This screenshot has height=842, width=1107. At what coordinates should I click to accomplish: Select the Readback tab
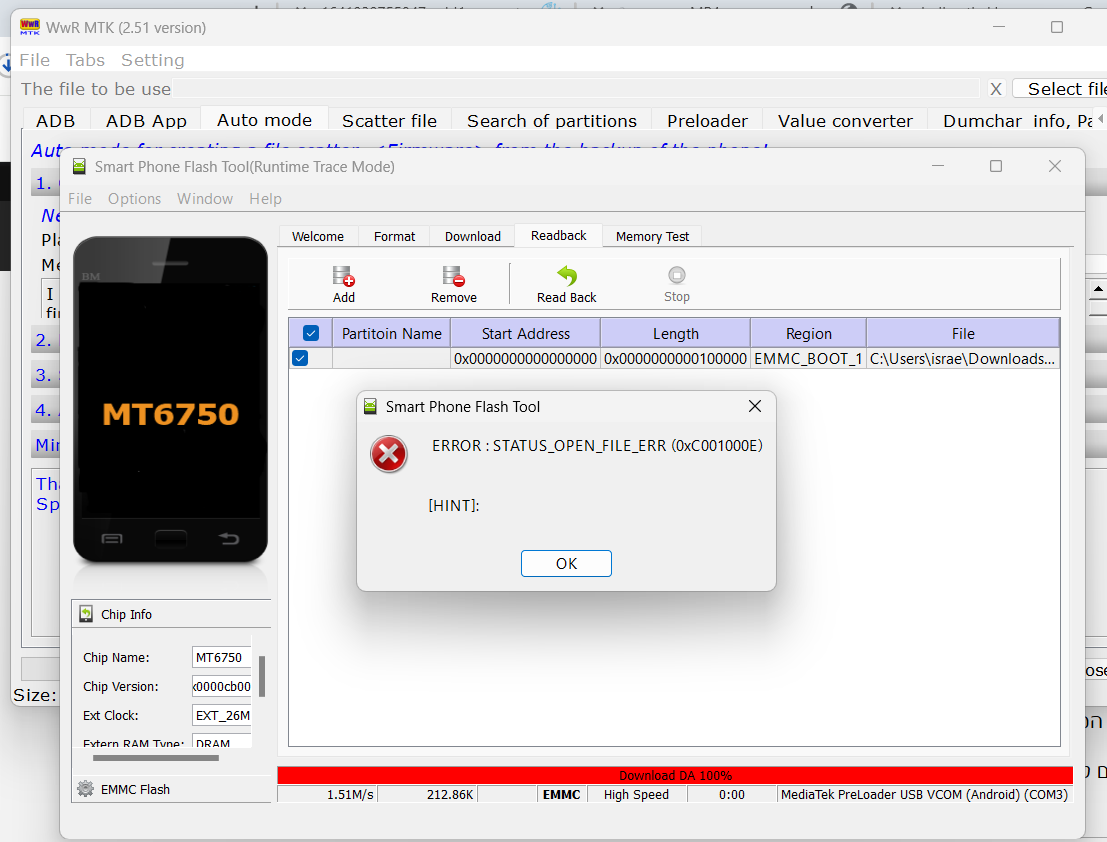[558, 235]
